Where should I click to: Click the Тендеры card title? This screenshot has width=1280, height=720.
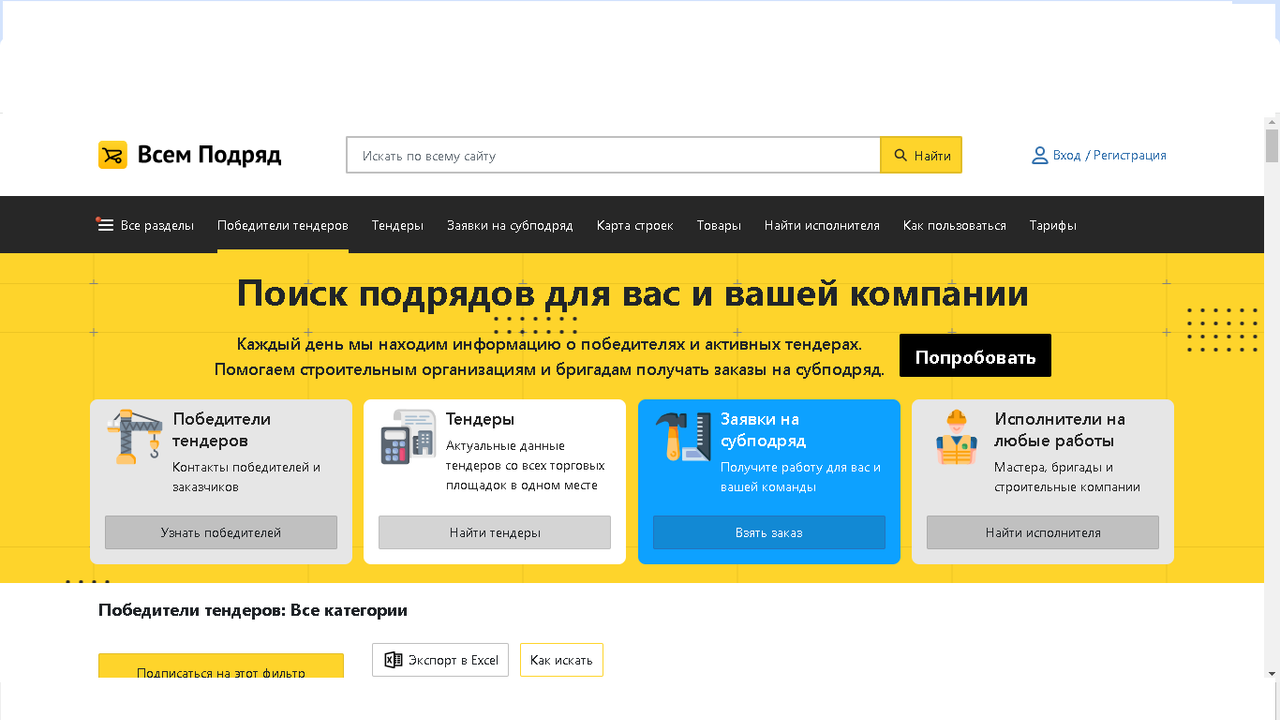pos(480,419)
